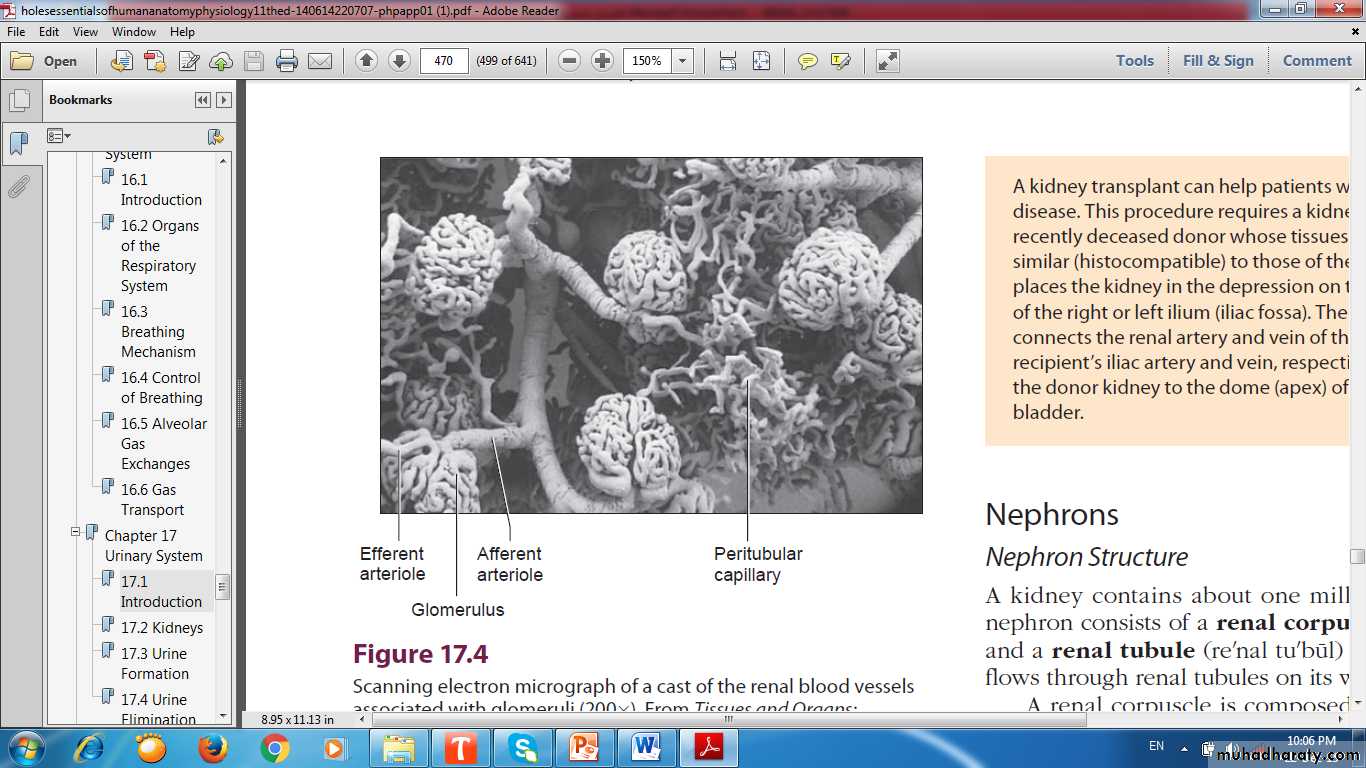This screenshot has height=768, width=1366.
Task: Click the page number input field
Action: tap(444, 61)
